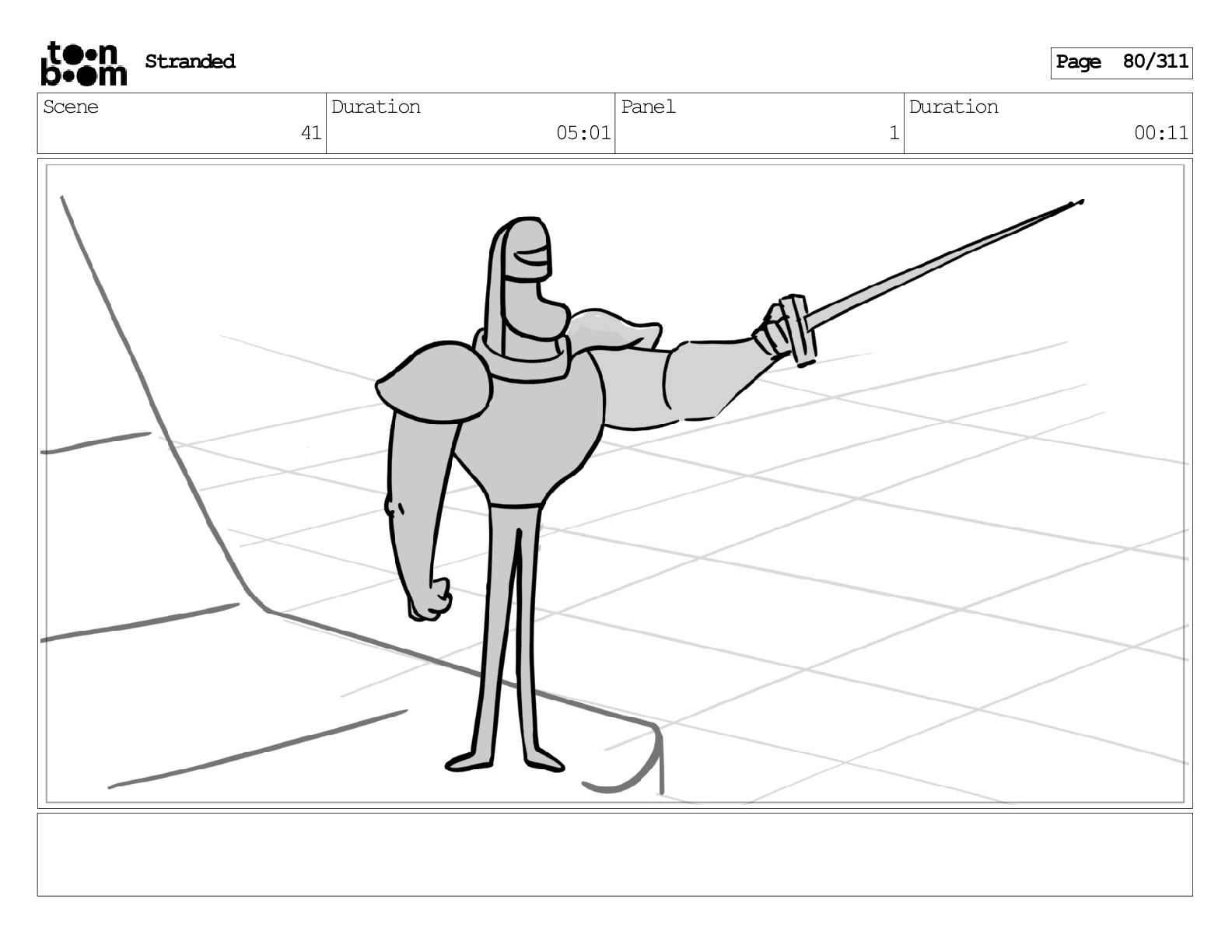Click the knight storyboard panel drawing
The image size is (1232, 952).
click(614, 483)
